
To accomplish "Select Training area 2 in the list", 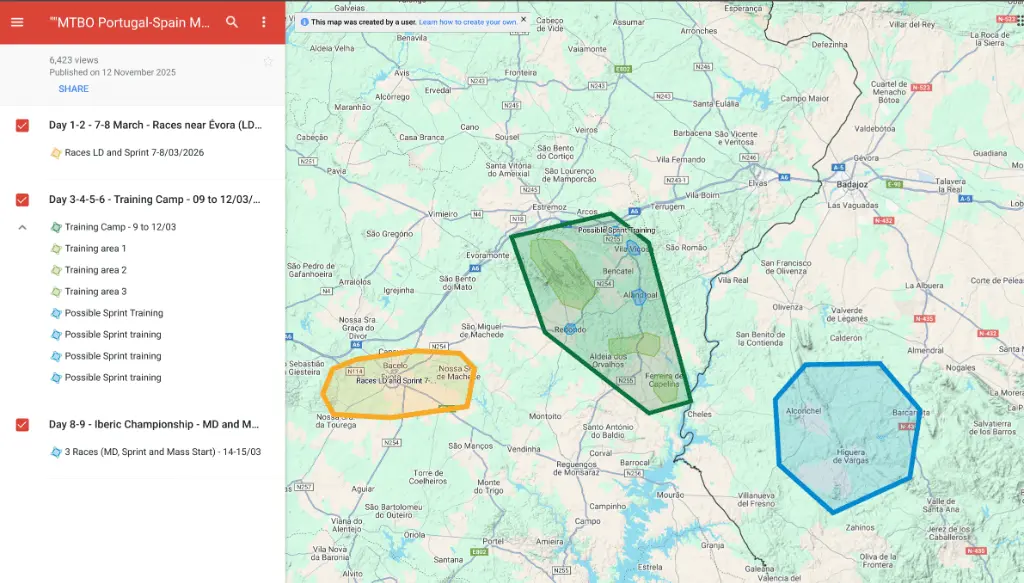I will pos(95,270).
